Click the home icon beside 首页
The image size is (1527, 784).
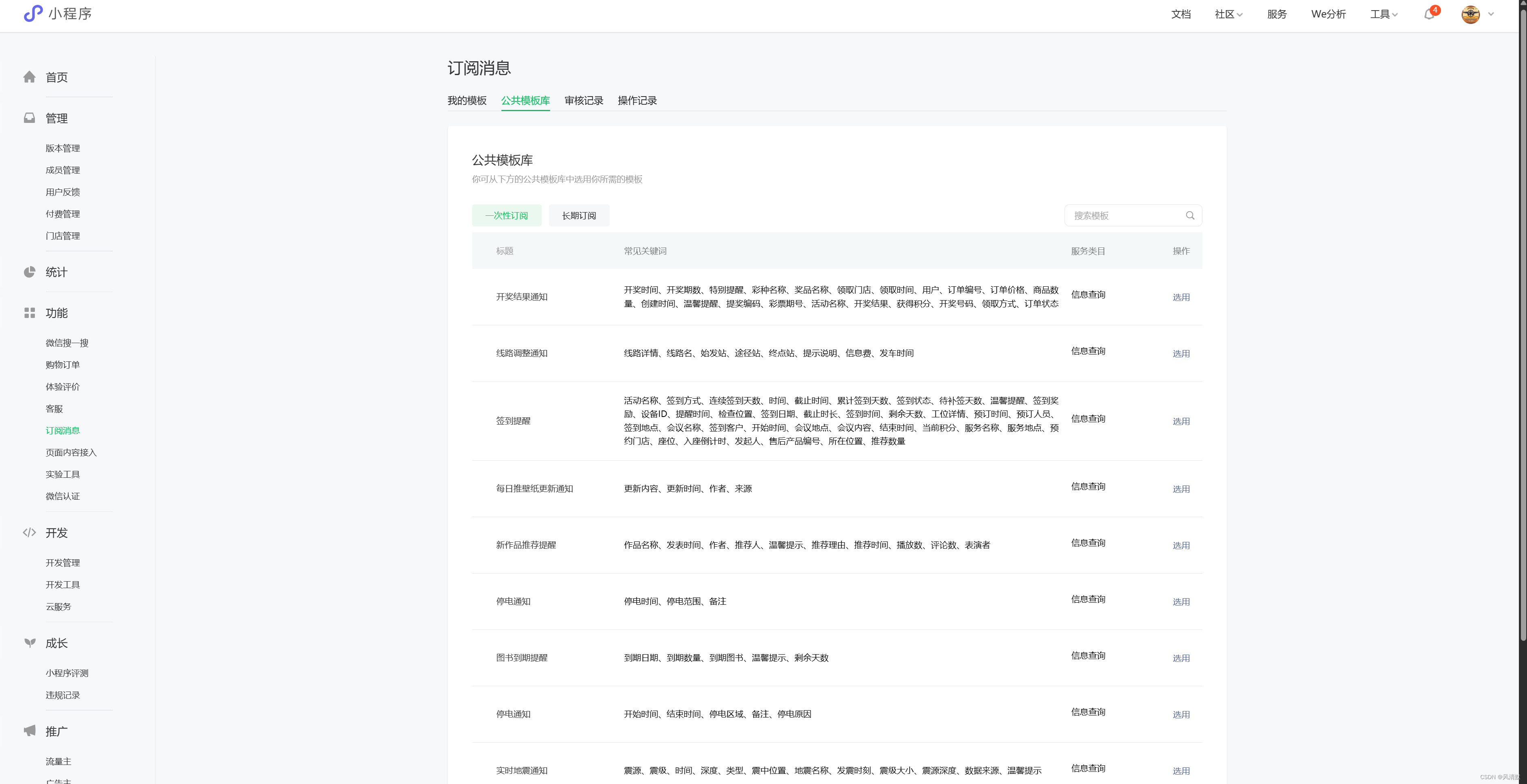[29, 77]
